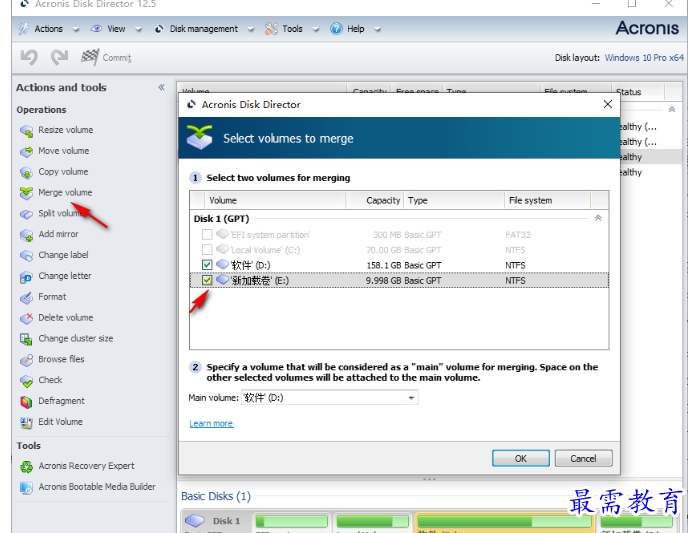Screen dimensions: 691x533
Task: Open Acronis Recovery Expert tool icon
Action: pyautogui.click(x=26, y=467)
